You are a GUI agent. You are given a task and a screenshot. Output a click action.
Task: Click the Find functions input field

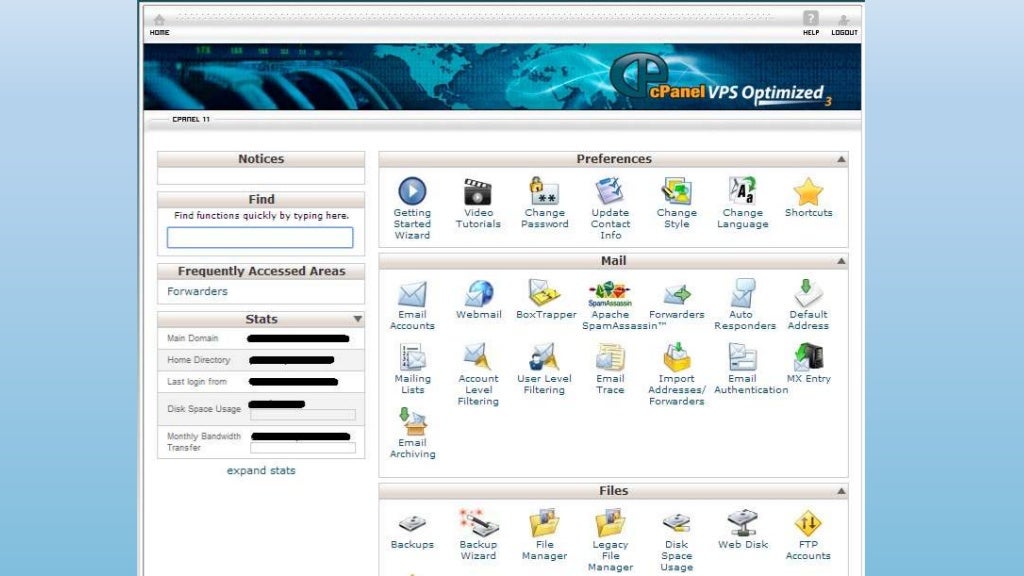[x=260, y=237]
